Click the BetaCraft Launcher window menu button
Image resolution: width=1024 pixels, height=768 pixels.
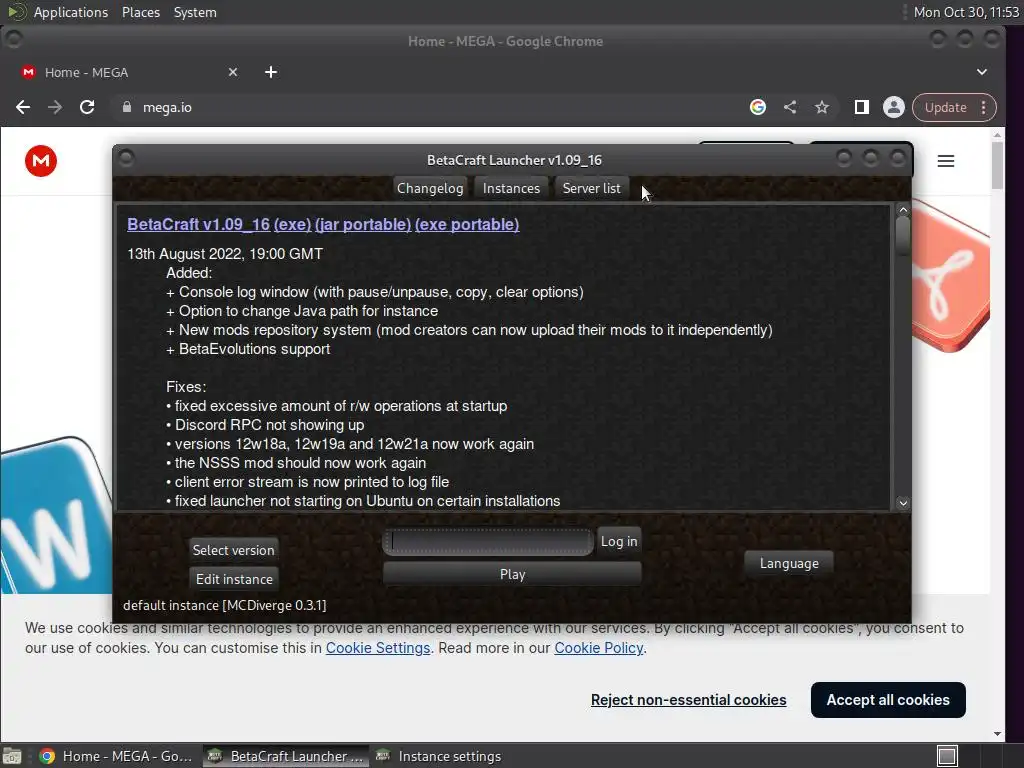(x=126, y=159)
